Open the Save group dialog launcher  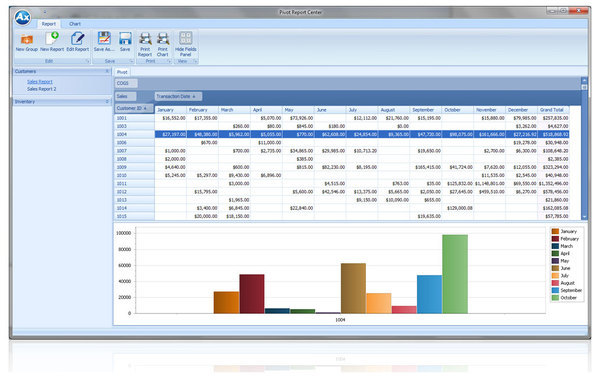pos(131,61)
